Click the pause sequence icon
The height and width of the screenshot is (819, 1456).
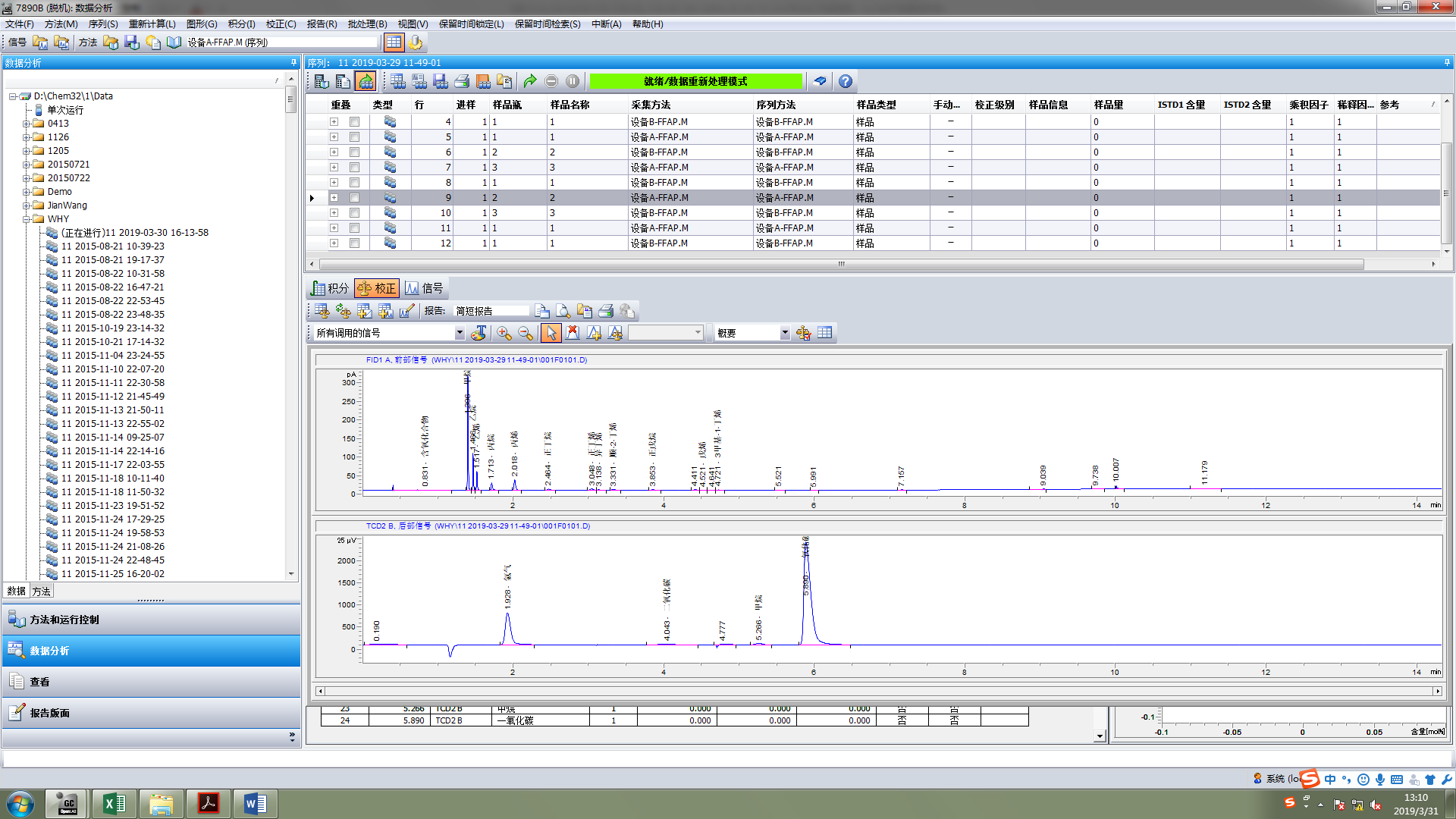573,81
